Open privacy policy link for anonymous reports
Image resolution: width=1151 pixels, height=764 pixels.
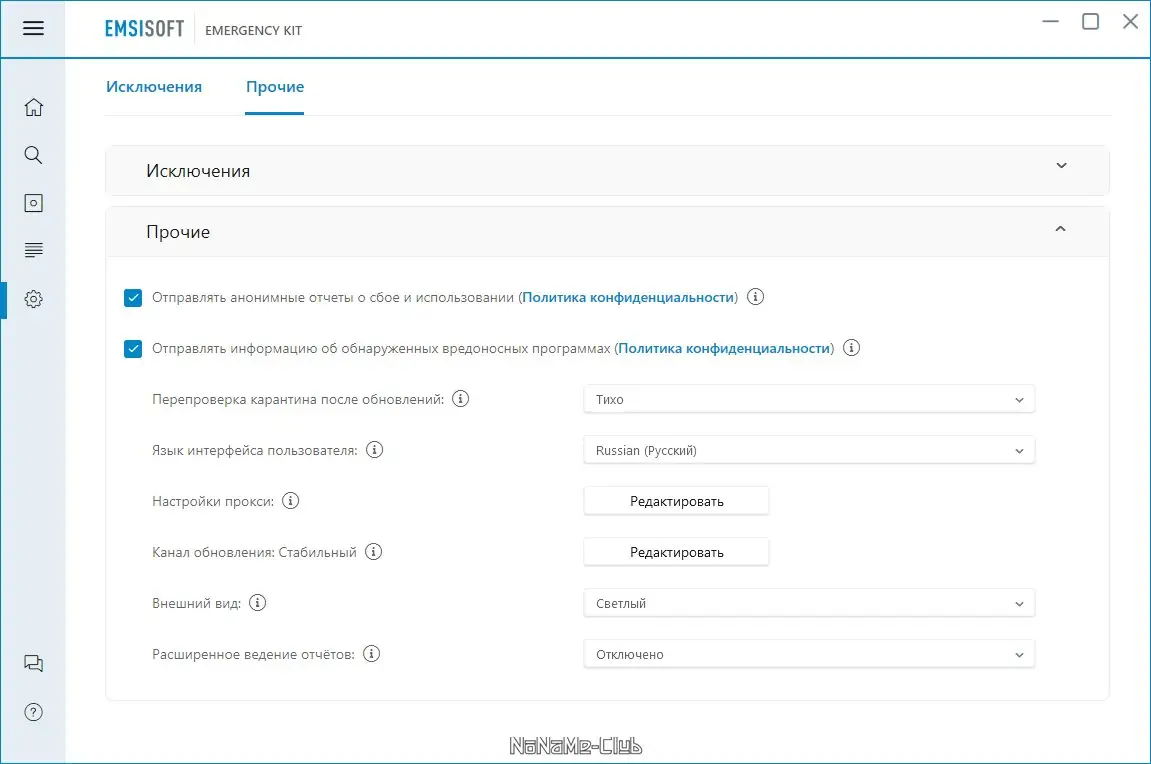628,297
